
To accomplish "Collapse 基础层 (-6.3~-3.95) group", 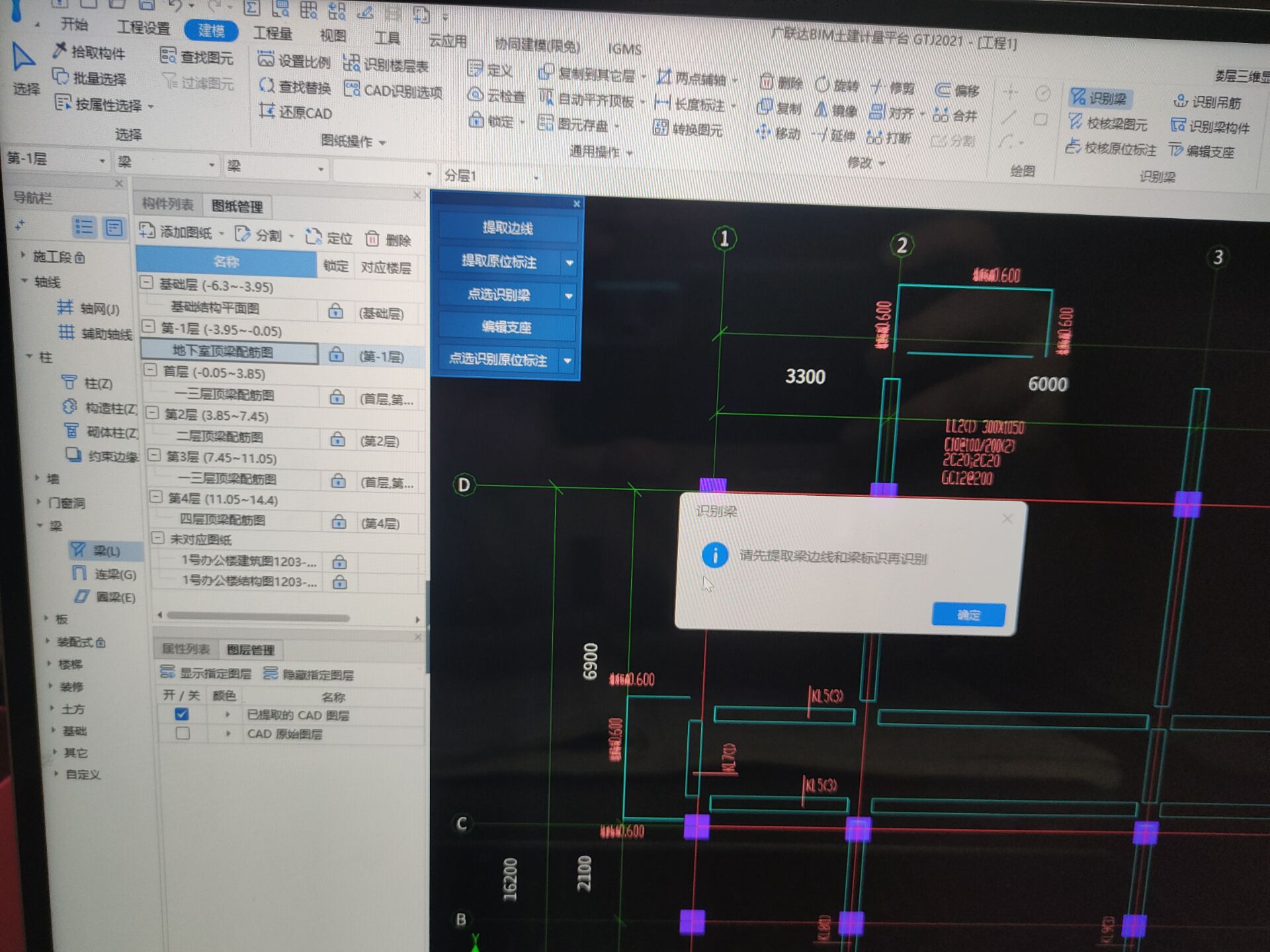I will 147,282.
